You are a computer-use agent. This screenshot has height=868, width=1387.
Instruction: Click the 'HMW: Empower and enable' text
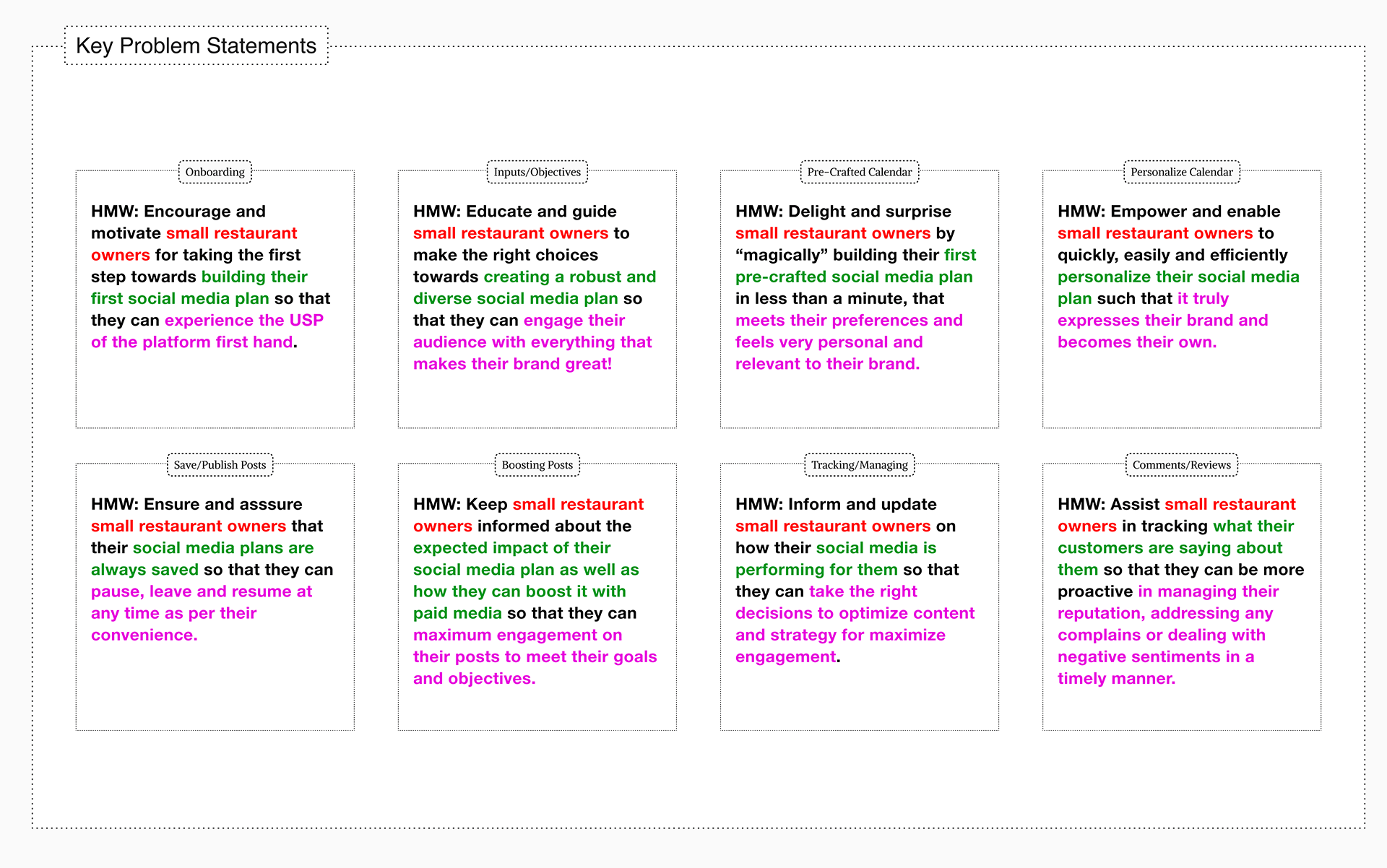(1168, 212)
